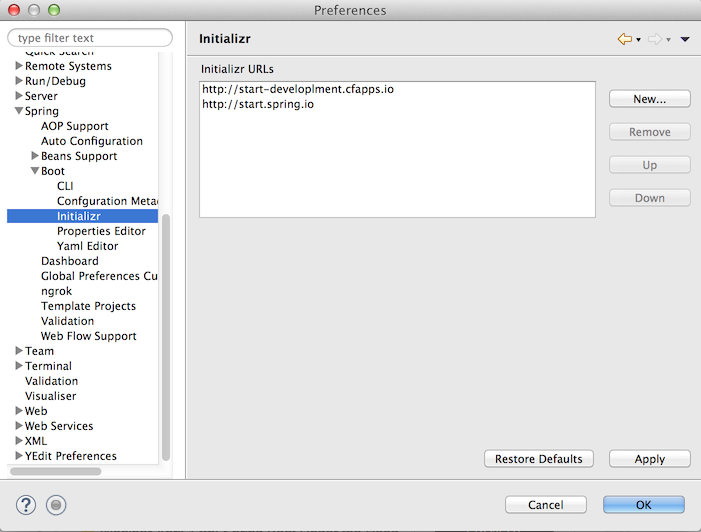Select the Spring tree label
701x532 pixels.
(42, 111)
